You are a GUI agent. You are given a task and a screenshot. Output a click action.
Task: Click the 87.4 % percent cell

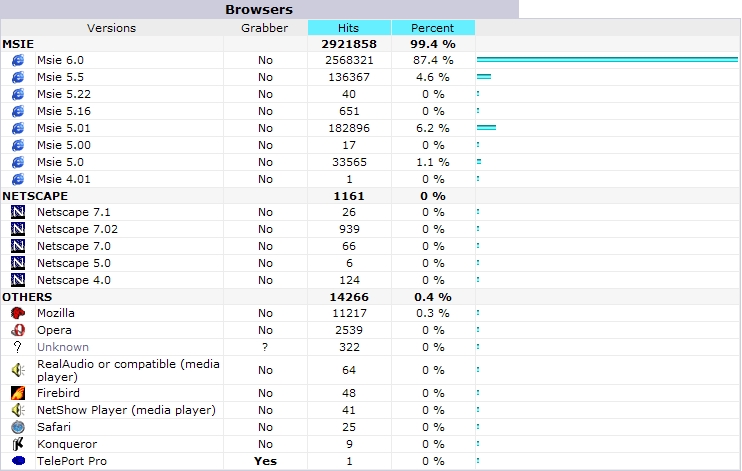click(x=433, y=60)
